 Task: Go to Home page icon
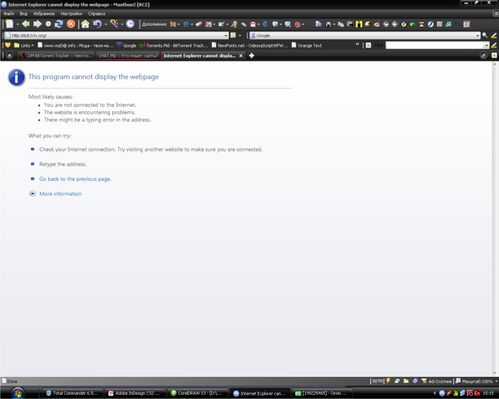point(85,24)
